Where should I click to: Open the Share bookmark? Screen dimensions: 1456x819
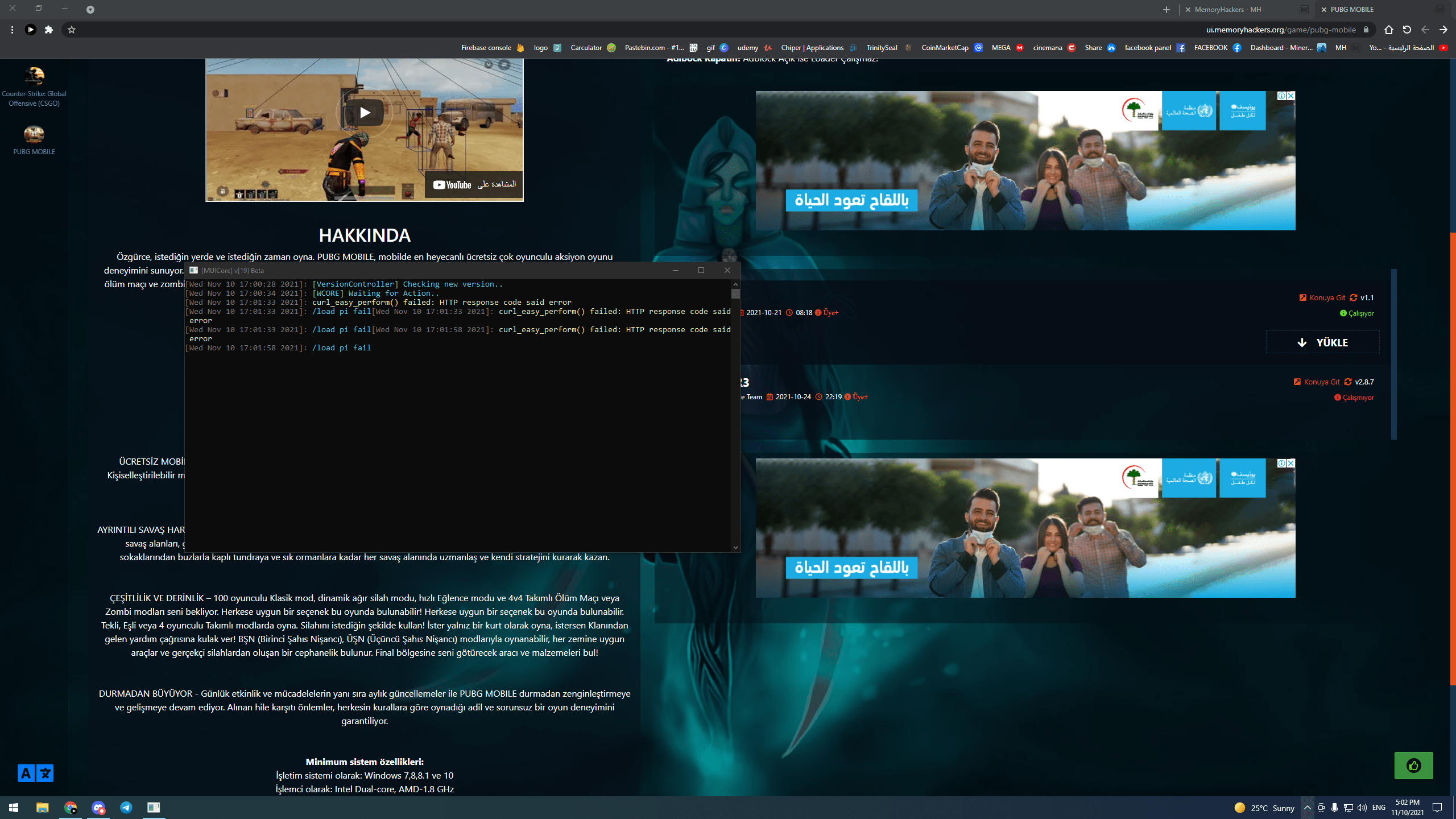click(x=1100, y=48)
